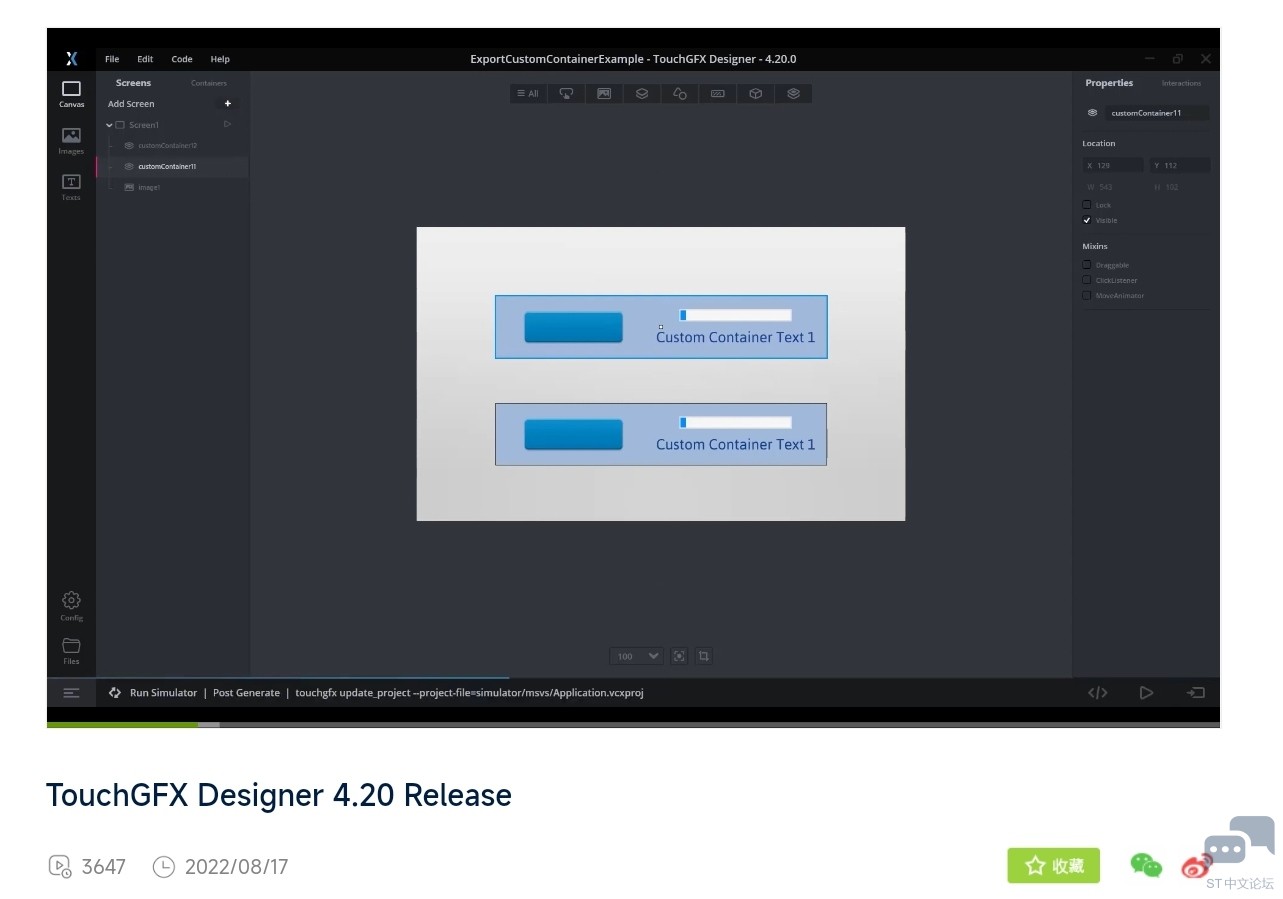Click the customContainer11 name field
The width and height of the screenshot is (1283, 899).
click(x=1157, y=113)
